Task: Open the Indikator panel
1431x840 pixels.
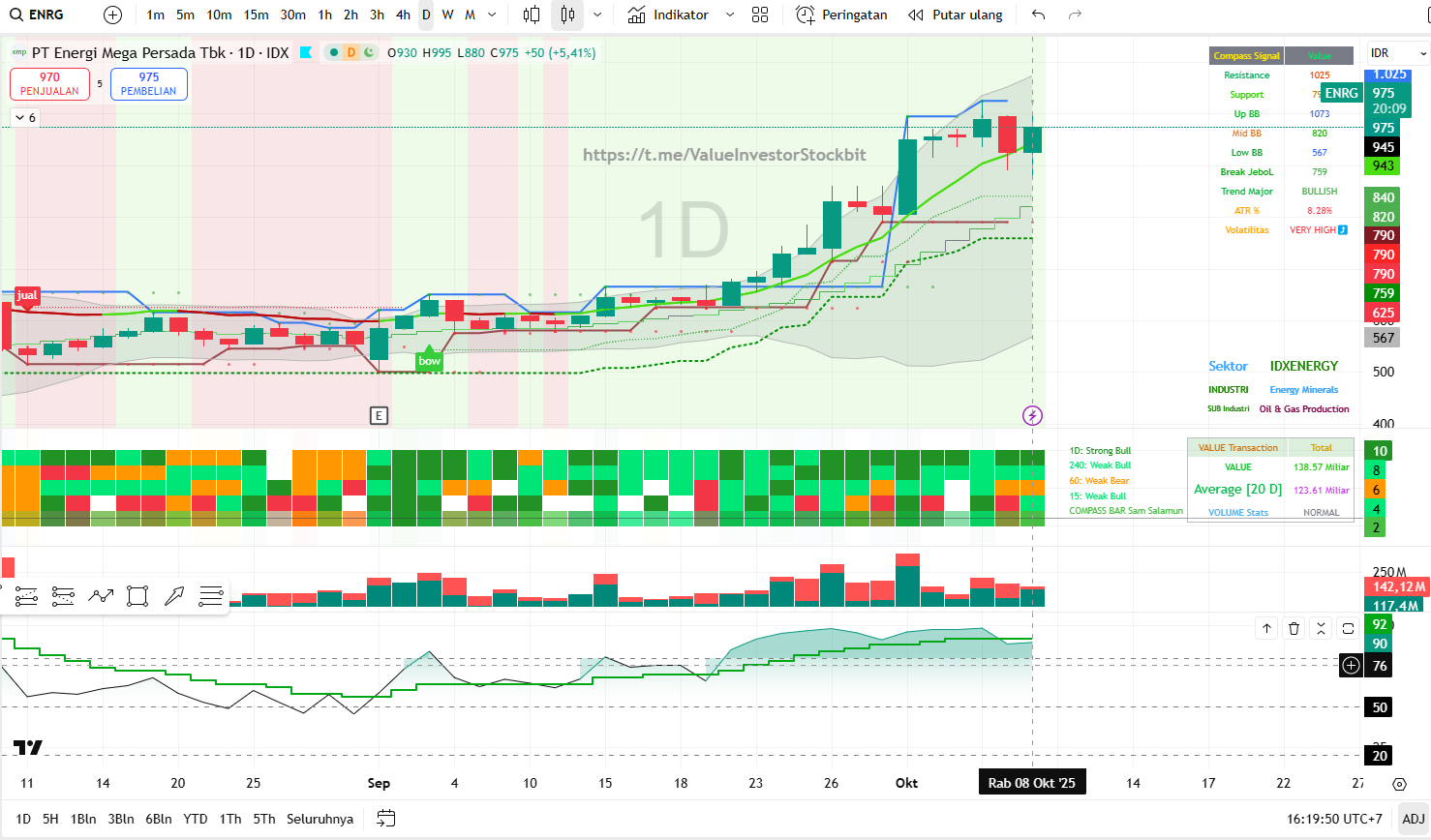Action: [668, 15]
